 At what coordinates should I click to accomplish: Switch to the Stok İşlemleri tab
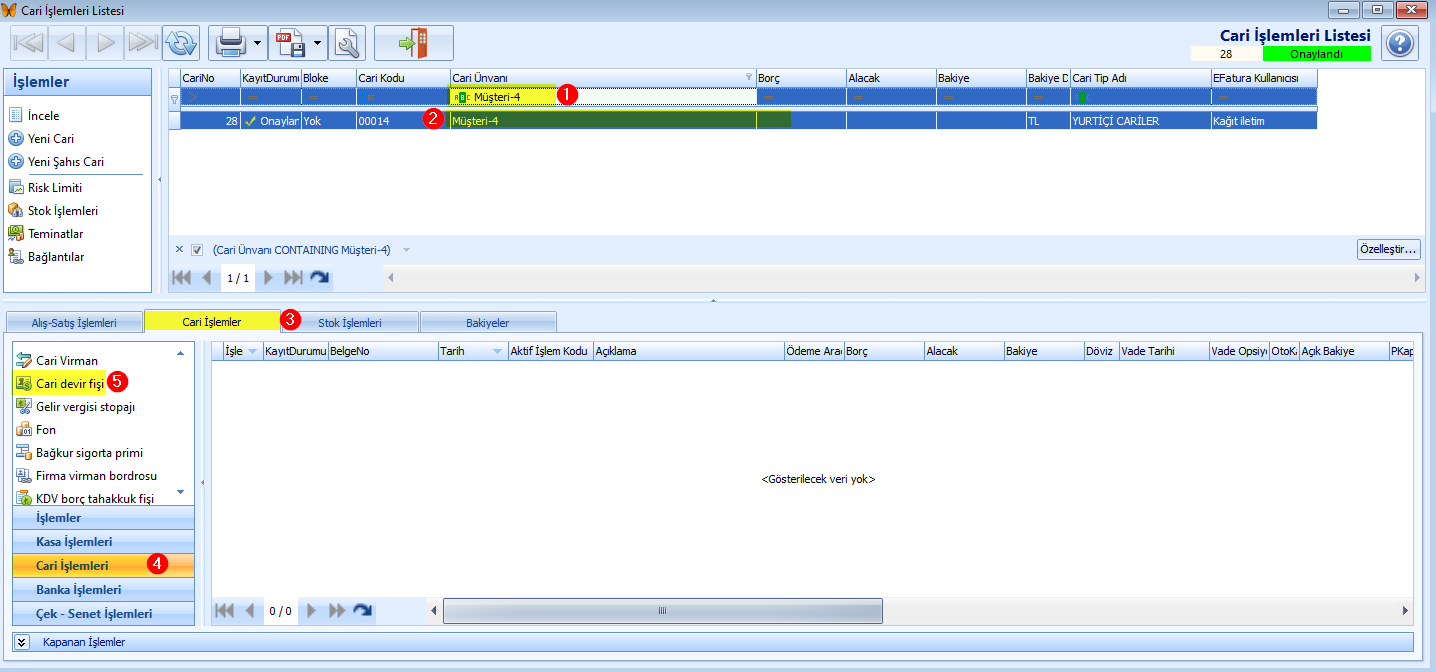pos(349,323)
